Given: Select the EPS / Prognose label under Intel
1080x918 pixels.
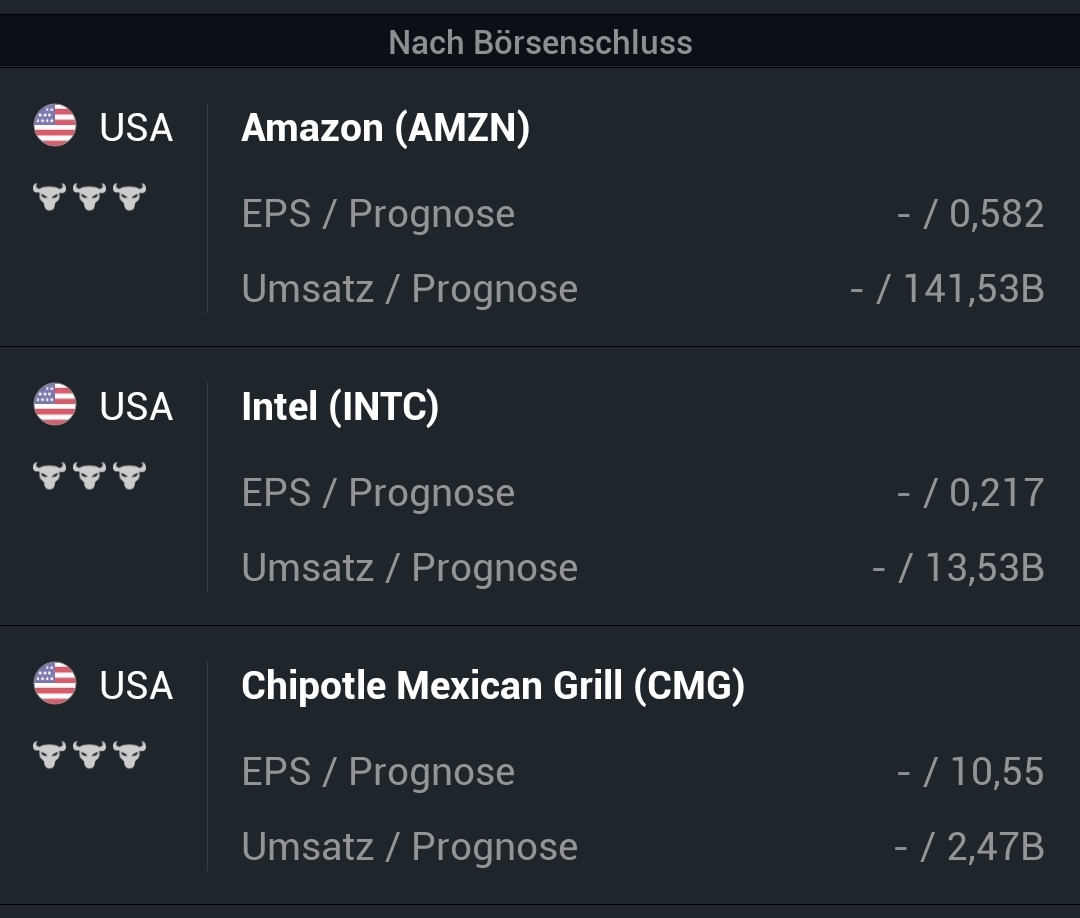Looking at the screenshot, I should coord(378,493).
